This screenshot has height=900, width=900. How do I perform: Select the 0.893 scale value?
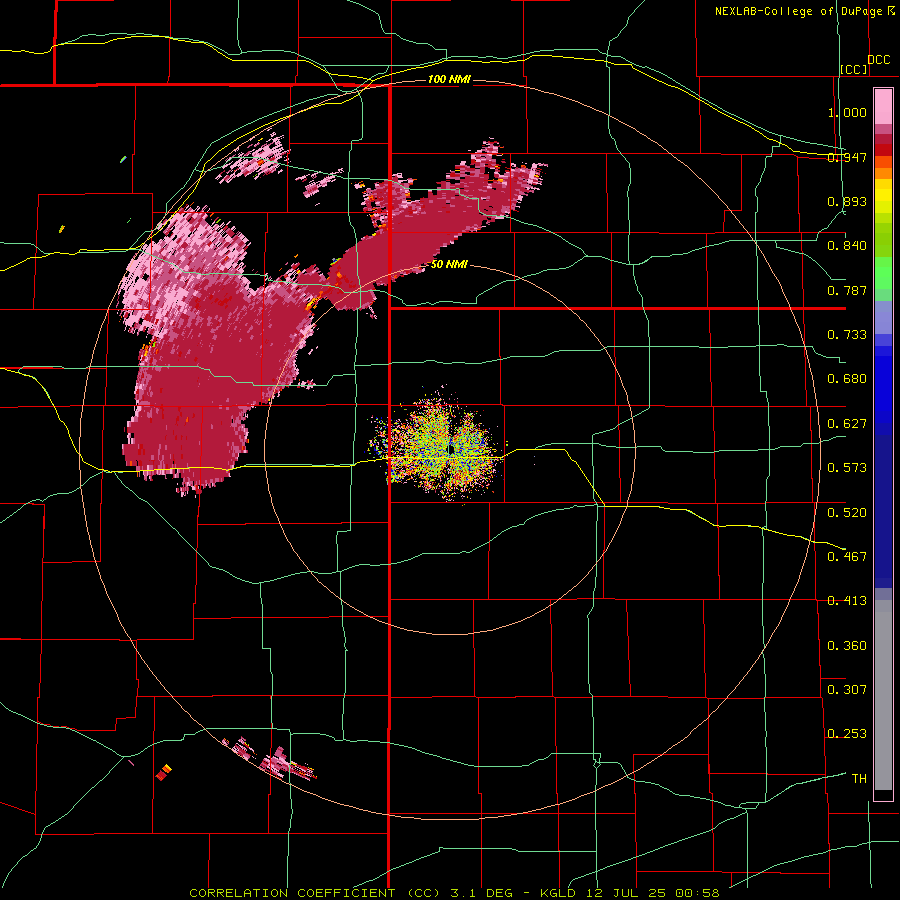click(x=847, y=201)
